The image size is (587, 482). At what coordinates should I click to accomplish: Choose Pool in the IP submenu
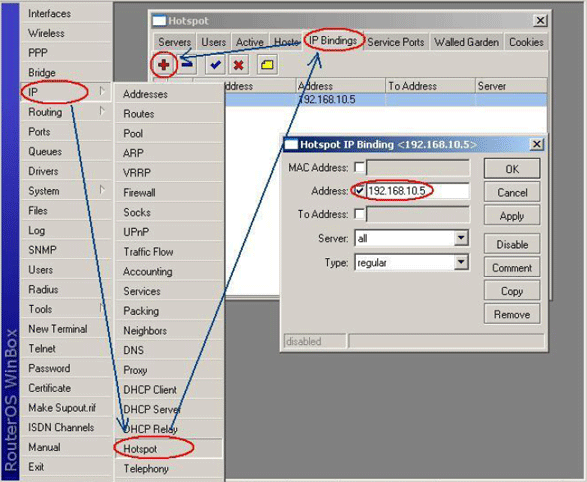tap(169, 133)
